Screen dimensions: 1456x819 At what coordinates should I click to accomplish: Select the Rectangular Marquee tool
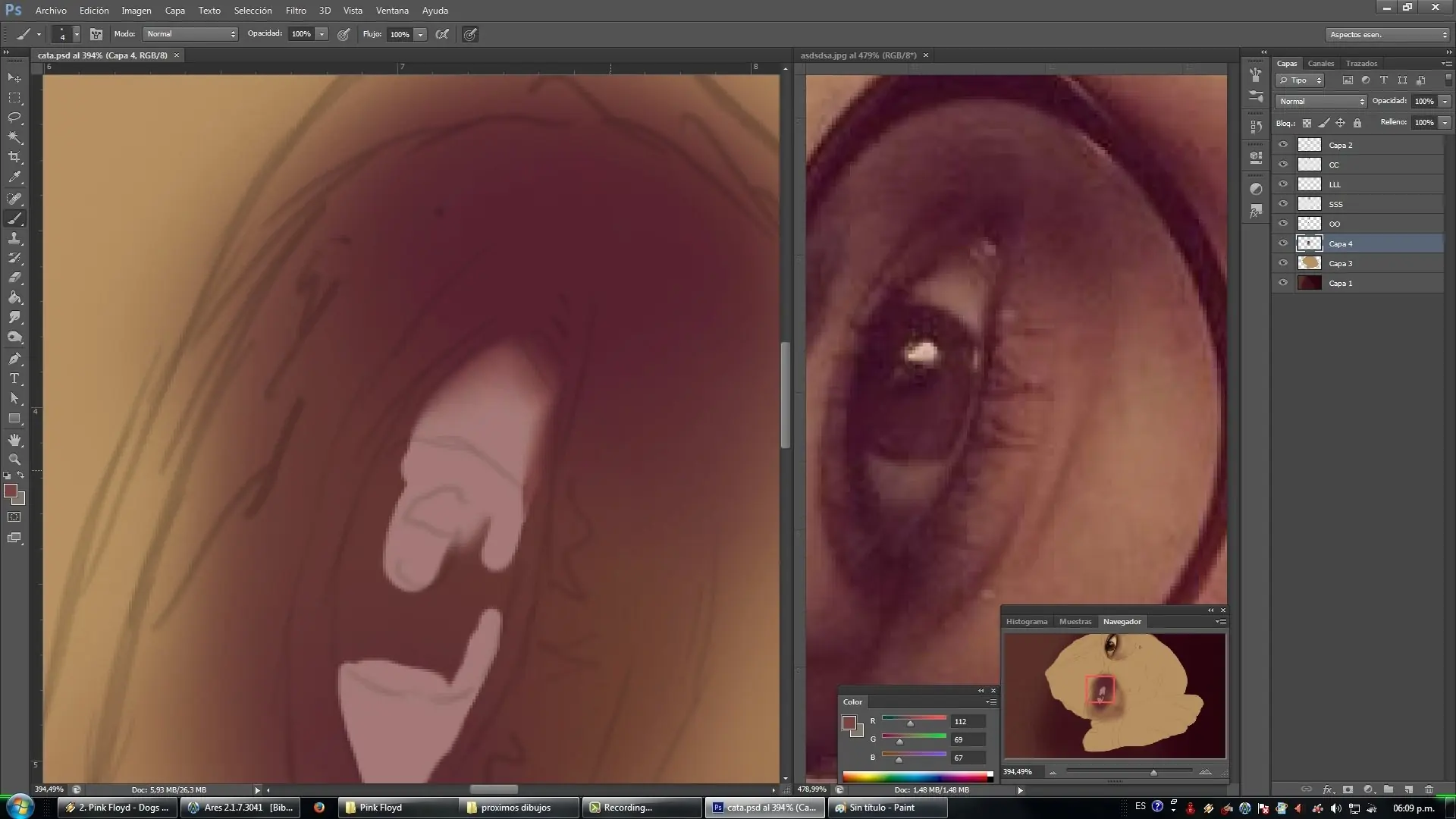click(x=14, y=98)
